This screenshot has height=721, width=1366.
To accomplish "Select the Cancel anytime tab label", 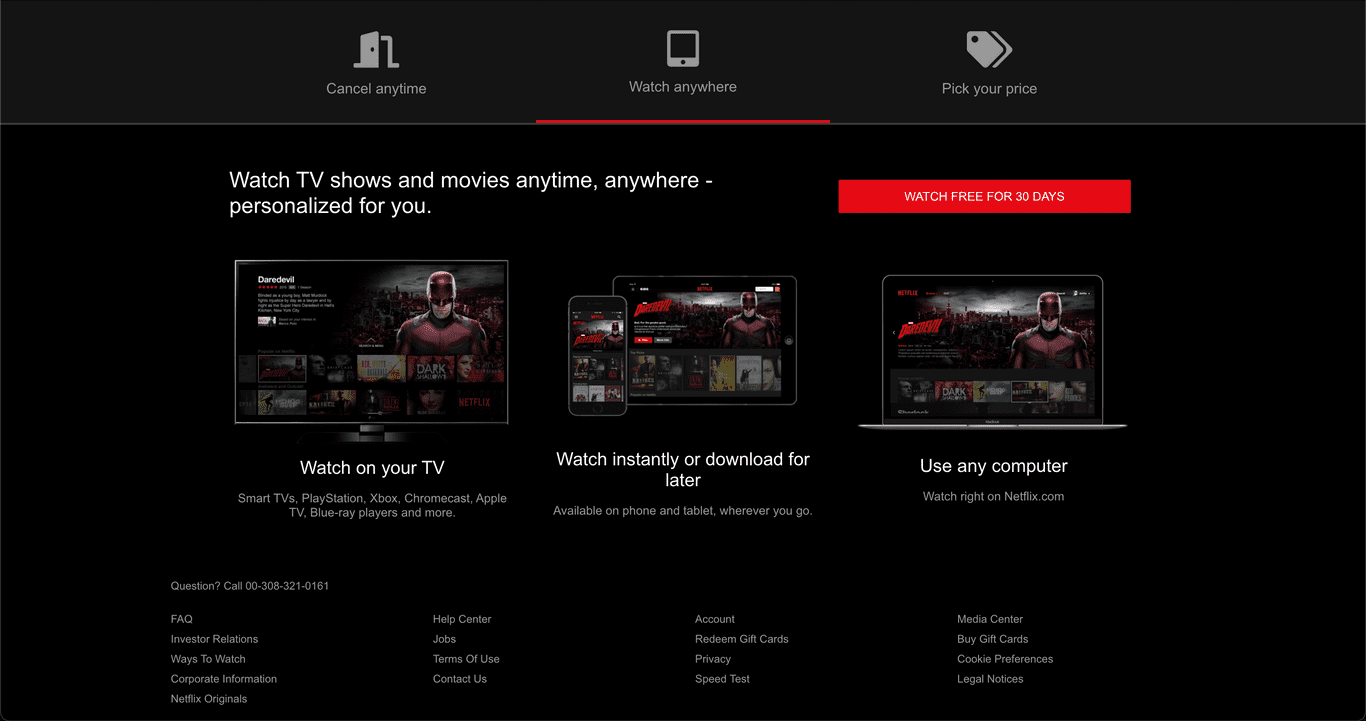I will 376,89.
